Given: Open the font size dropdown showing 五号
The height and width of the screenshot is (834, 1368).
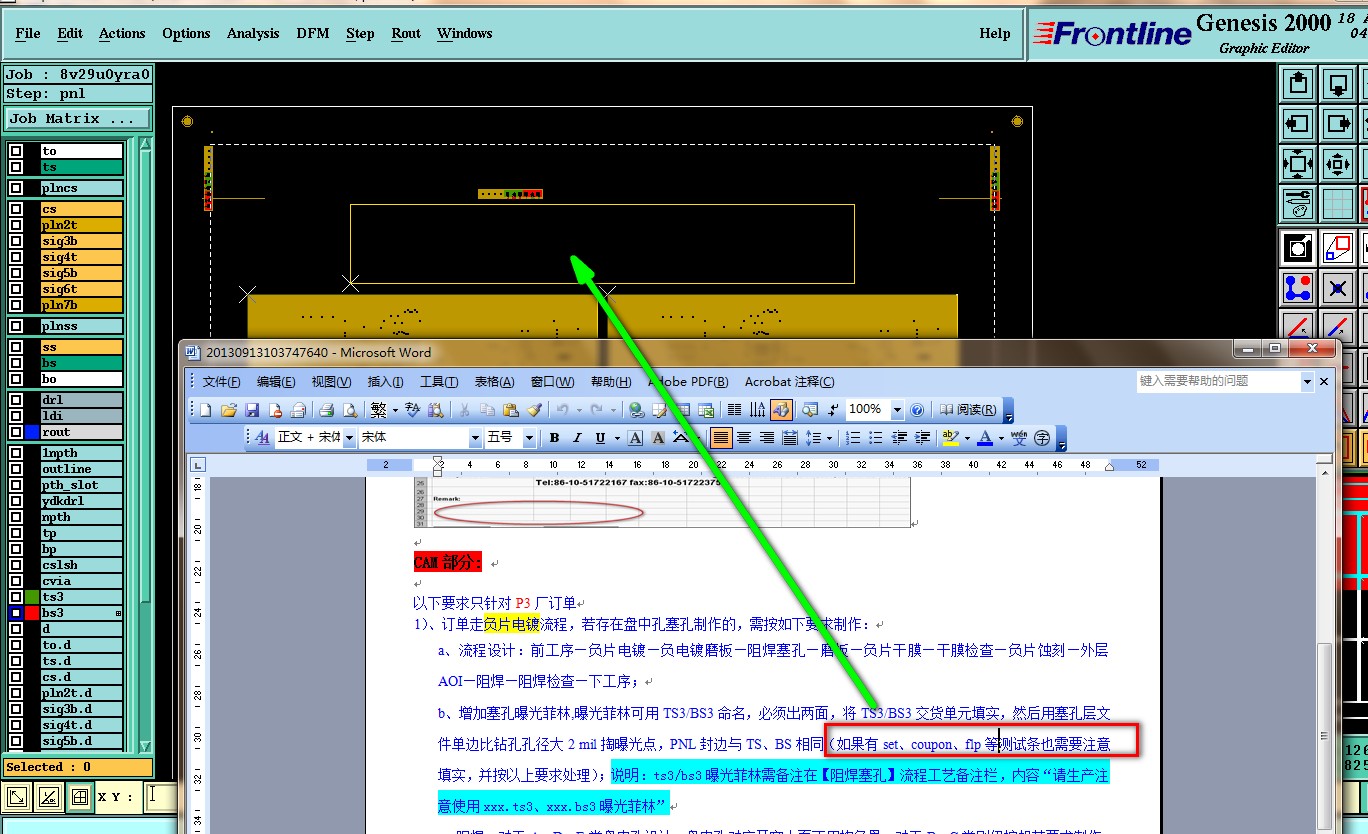Looking at the screenshot, I should pyautogui.click(x=529, y=438).
